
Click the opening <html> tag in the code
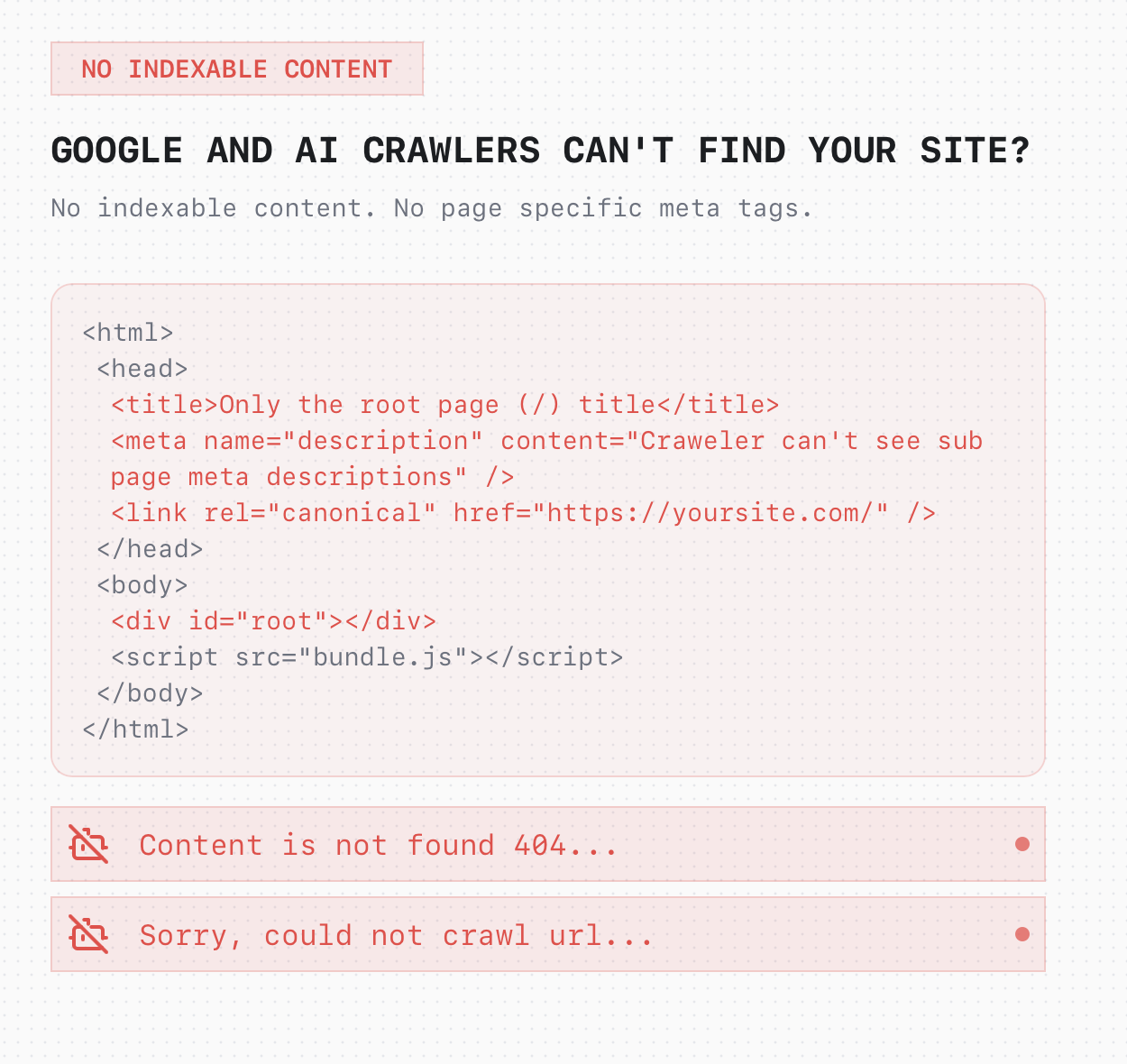[x=127, y=333]
